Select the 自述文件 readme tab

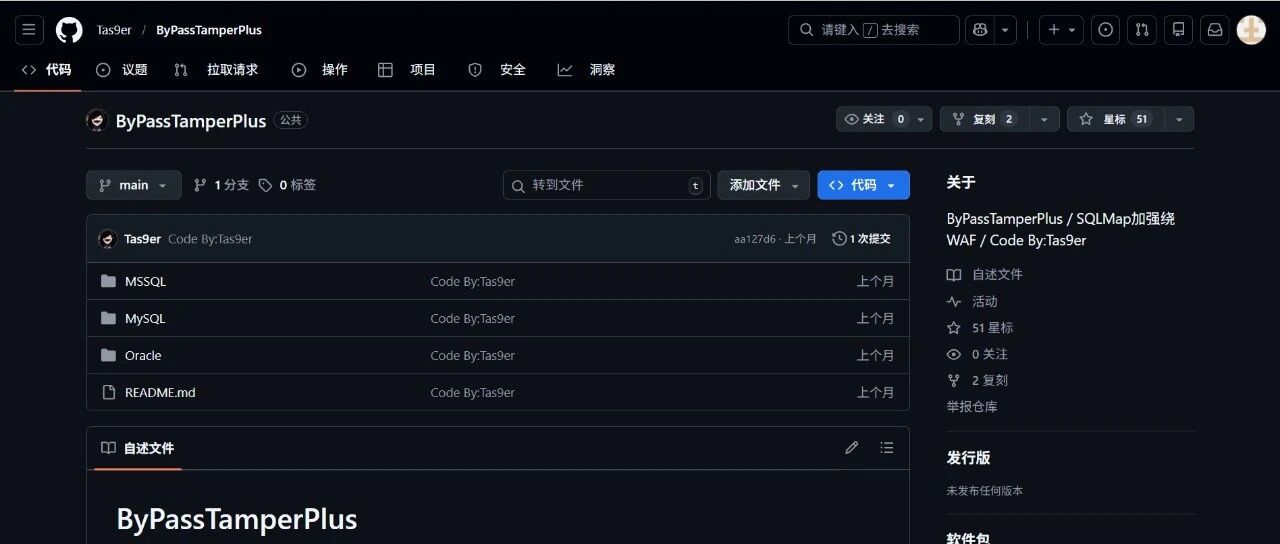pyautogui.click(x=138, y=448)
